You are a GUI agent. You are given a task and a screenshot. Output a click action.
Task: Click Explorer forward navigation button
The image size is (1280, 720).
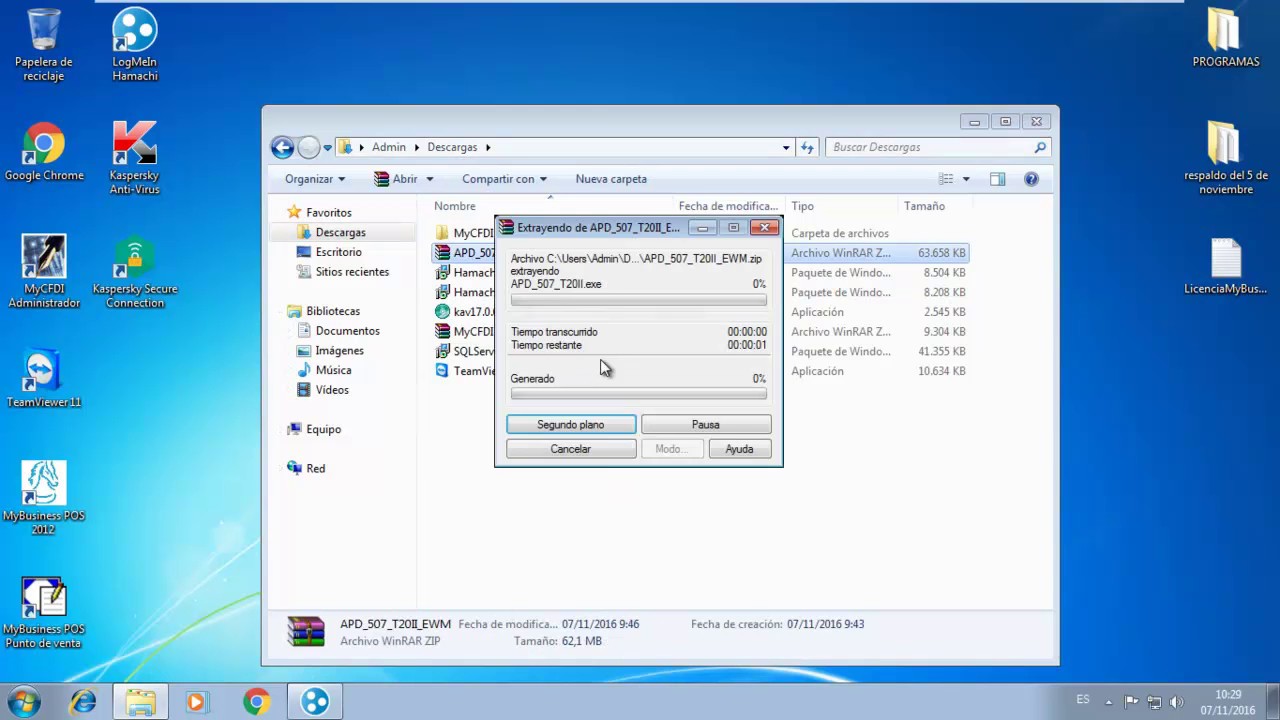309,147
